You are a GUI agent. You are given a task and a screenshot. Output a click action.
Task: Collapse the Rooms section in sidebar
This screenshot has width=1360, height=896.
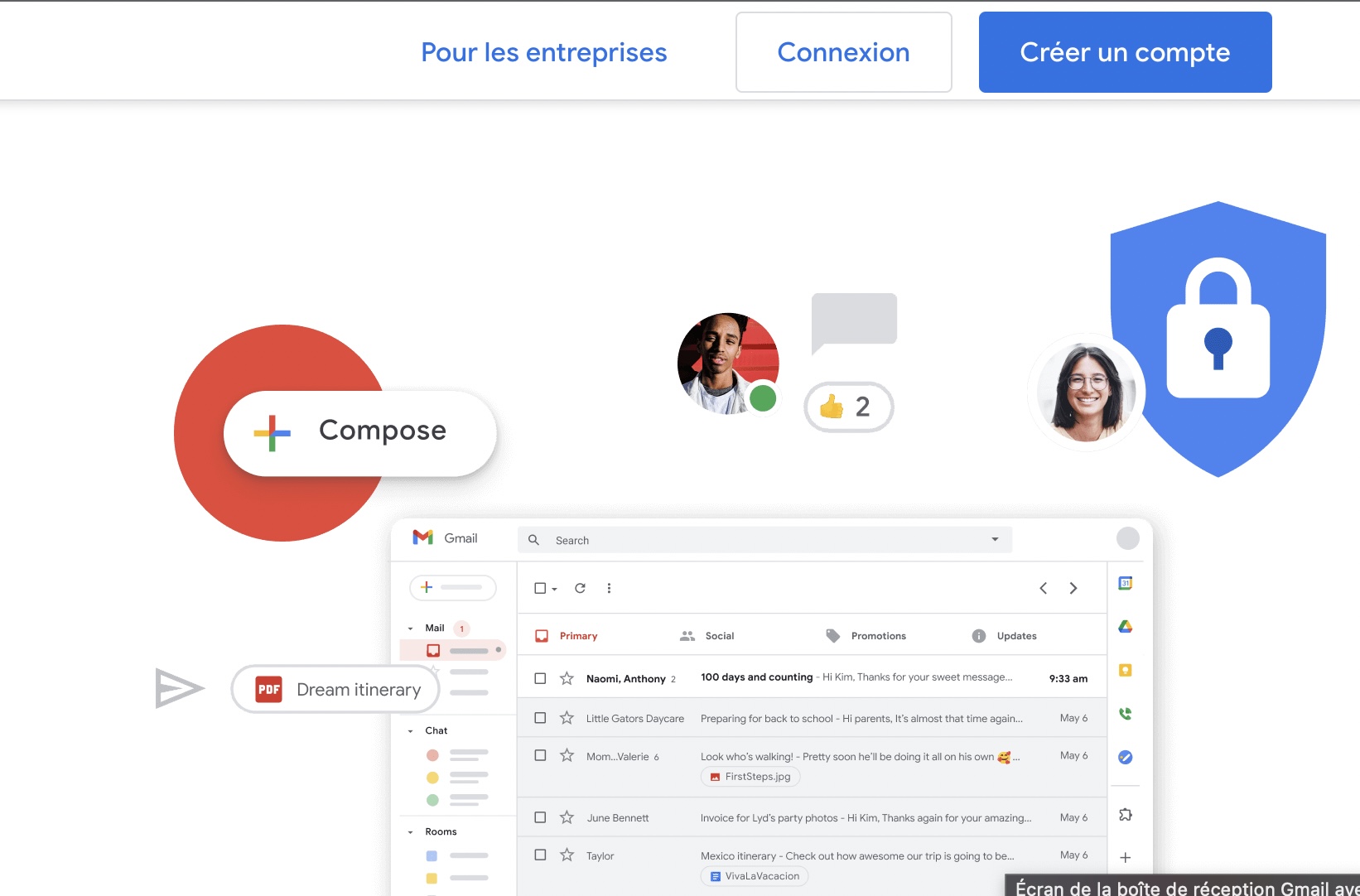pos(410,832)
